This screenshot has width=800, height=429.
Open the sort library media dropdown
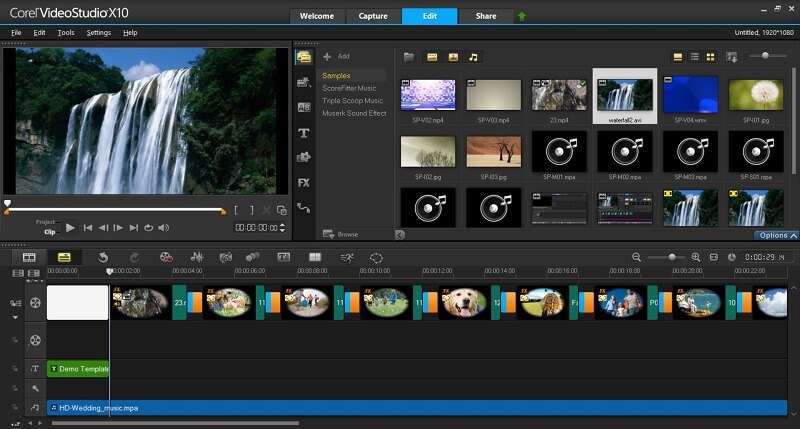(732, 57)
